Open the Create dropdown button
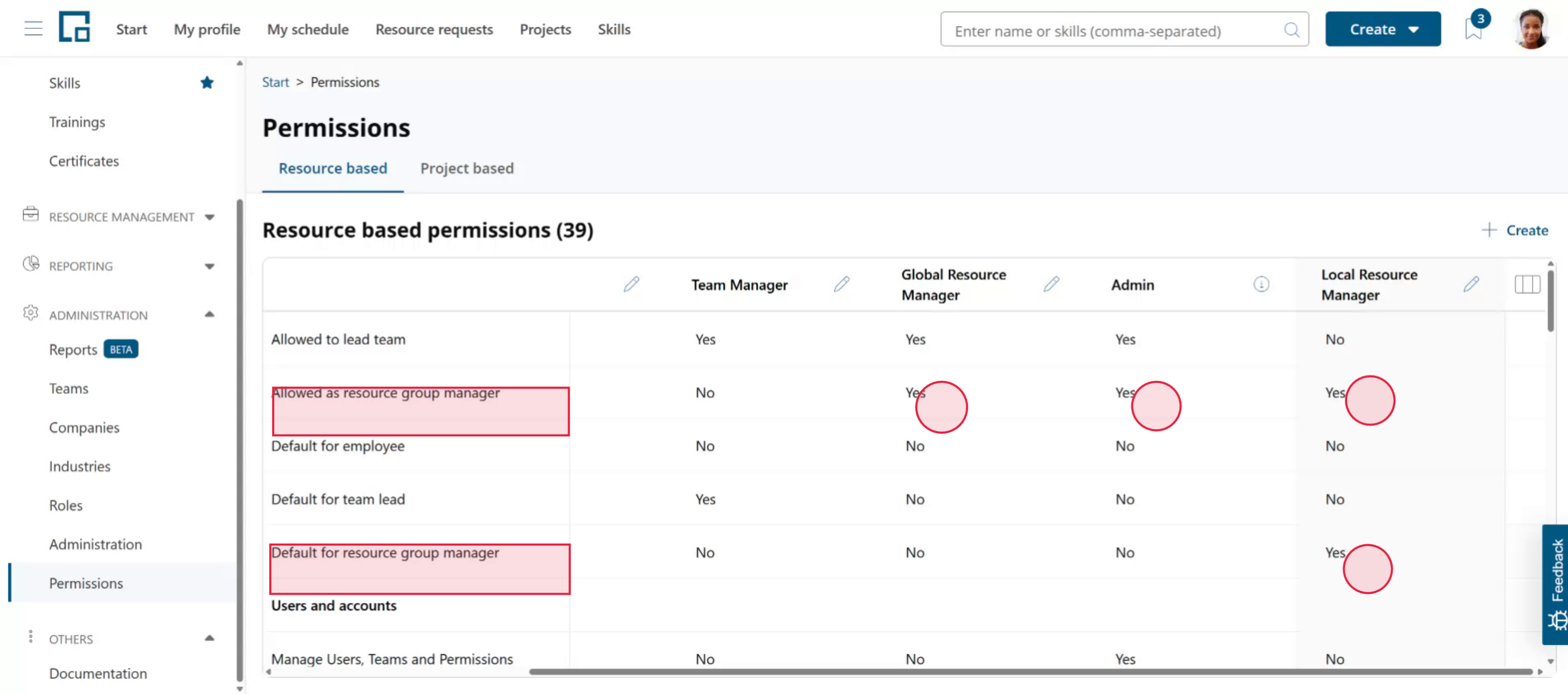The width and height of the screenshot is (1568, 694). pyautogui.click(x=1383, y=29)
